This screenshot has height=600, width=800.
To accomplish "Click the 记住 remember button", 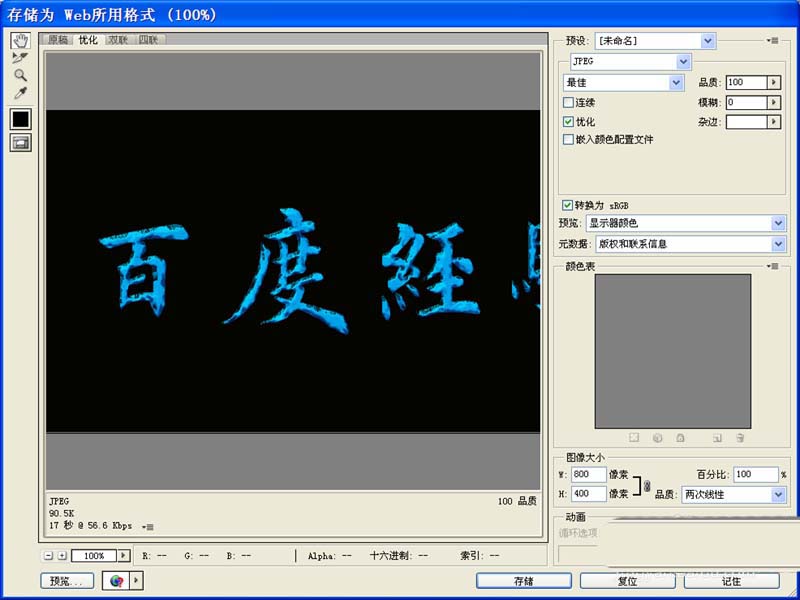I will pos(731,581).
